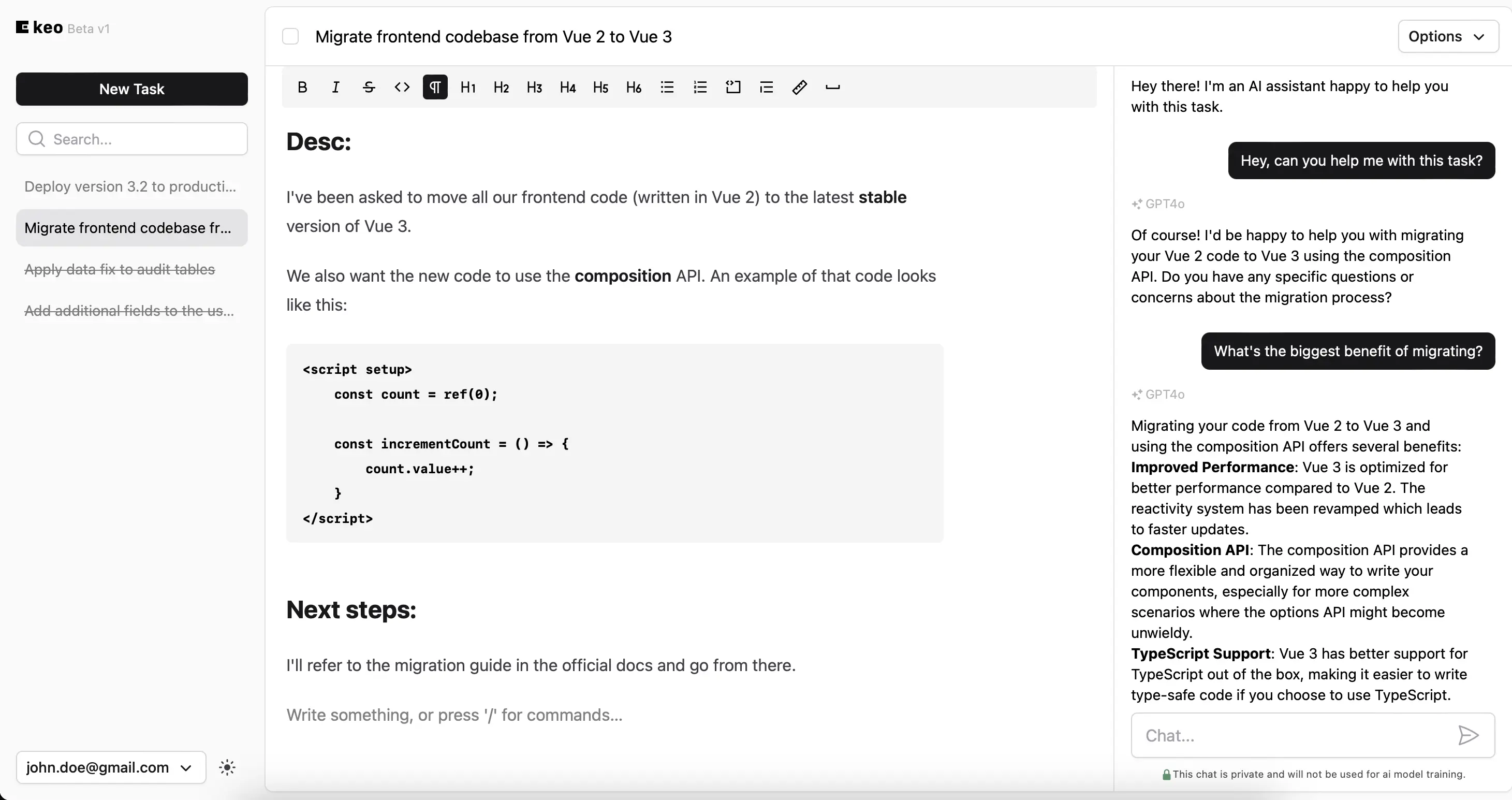The height and width of the screenshot is (800, 1512).
Task: Apply strikethrough formatting
Action: click(369, 88)
